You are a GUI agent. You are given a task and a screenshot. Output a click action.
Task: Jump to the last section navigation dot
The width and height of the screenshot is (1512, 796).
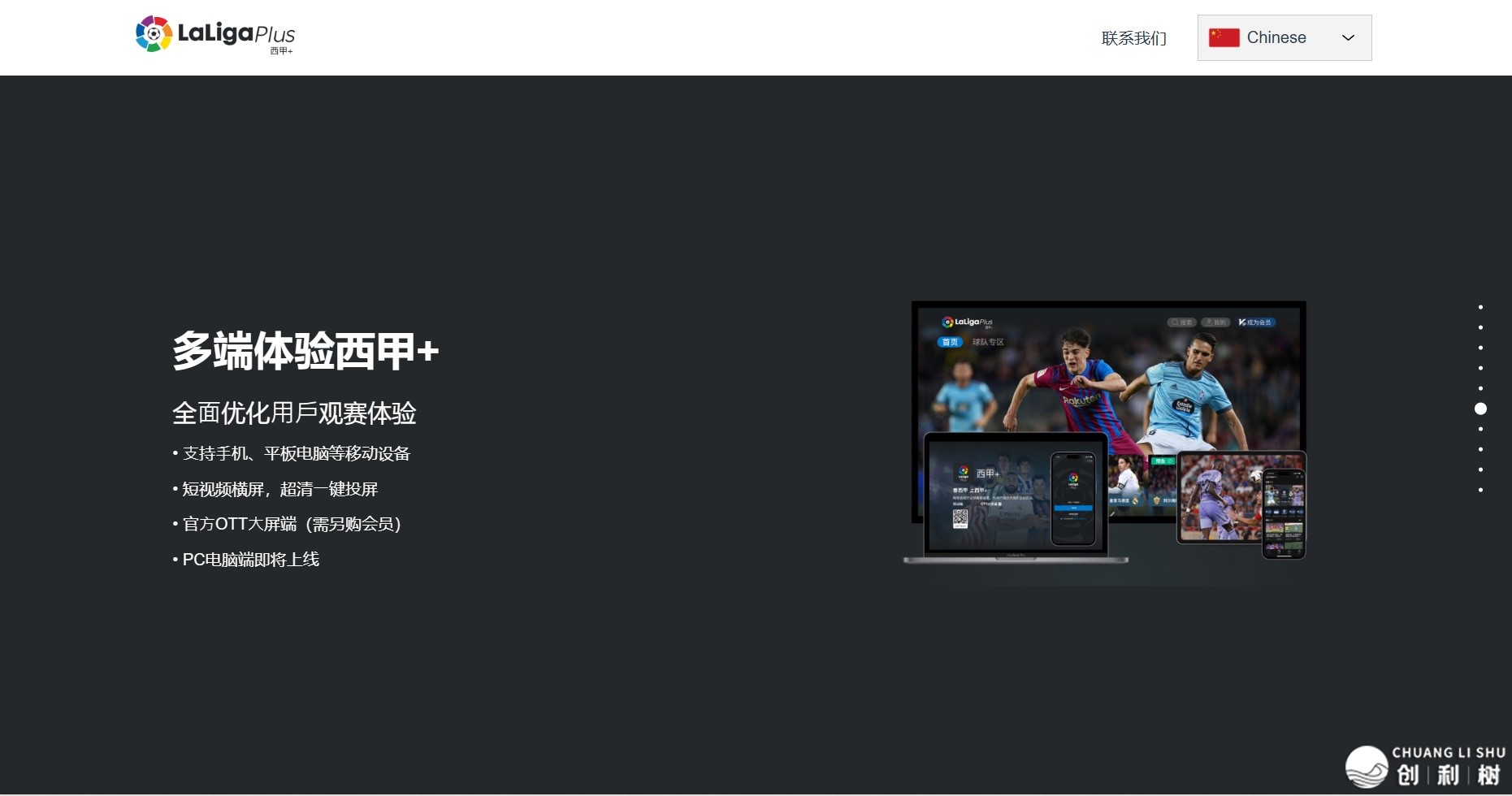1480,490
